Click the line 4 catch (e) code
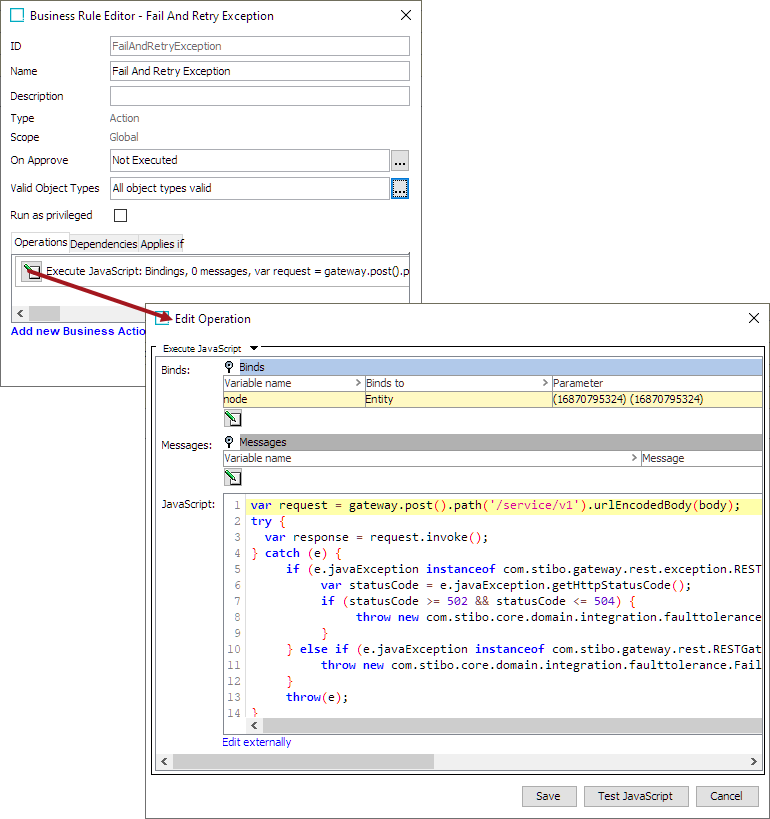The image size is (770, 819). [x=296, y=553]
